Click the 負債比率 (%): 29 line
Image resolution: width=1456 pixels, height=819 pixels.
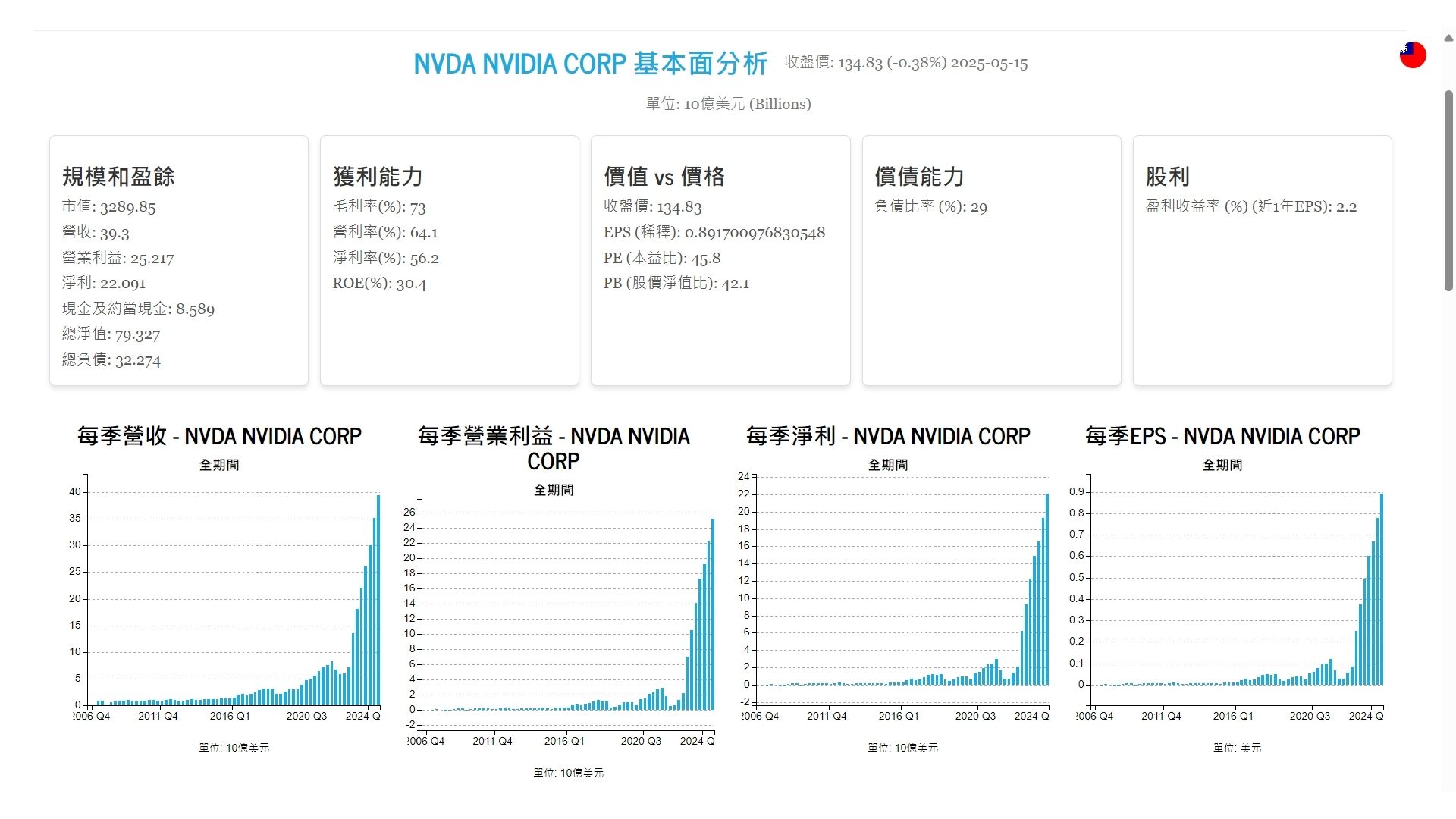930,207
